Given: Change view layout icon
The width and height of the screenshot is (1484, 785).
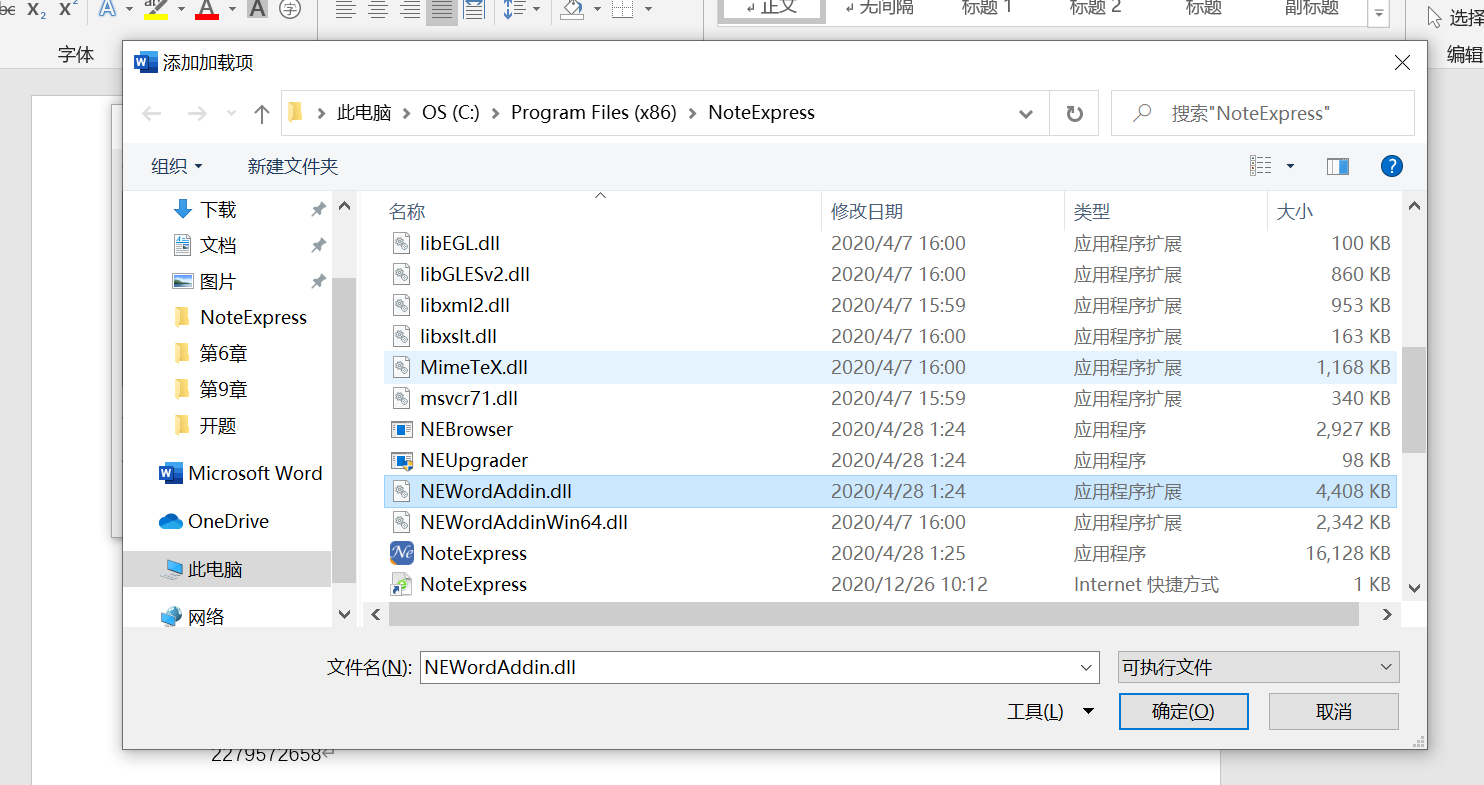Looking at the screenshot, I should pyautogui.click(x=1262, y=166).
